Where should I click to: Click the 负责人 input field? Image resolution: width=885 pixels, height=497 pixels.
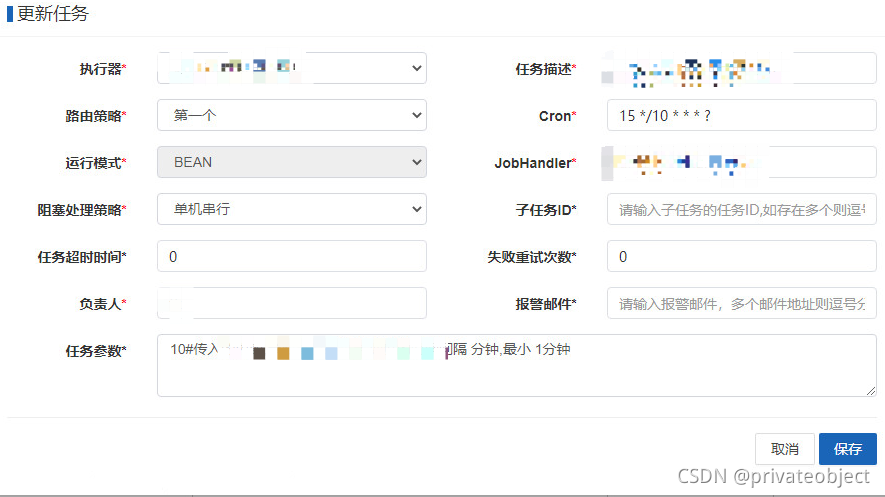point(292,304)
